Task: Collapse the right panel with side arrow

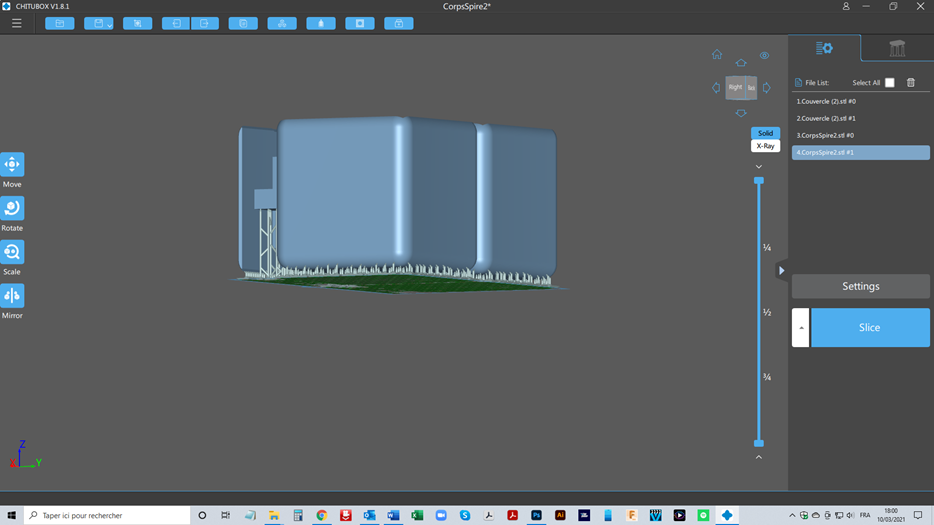Action: pos(782,270)
